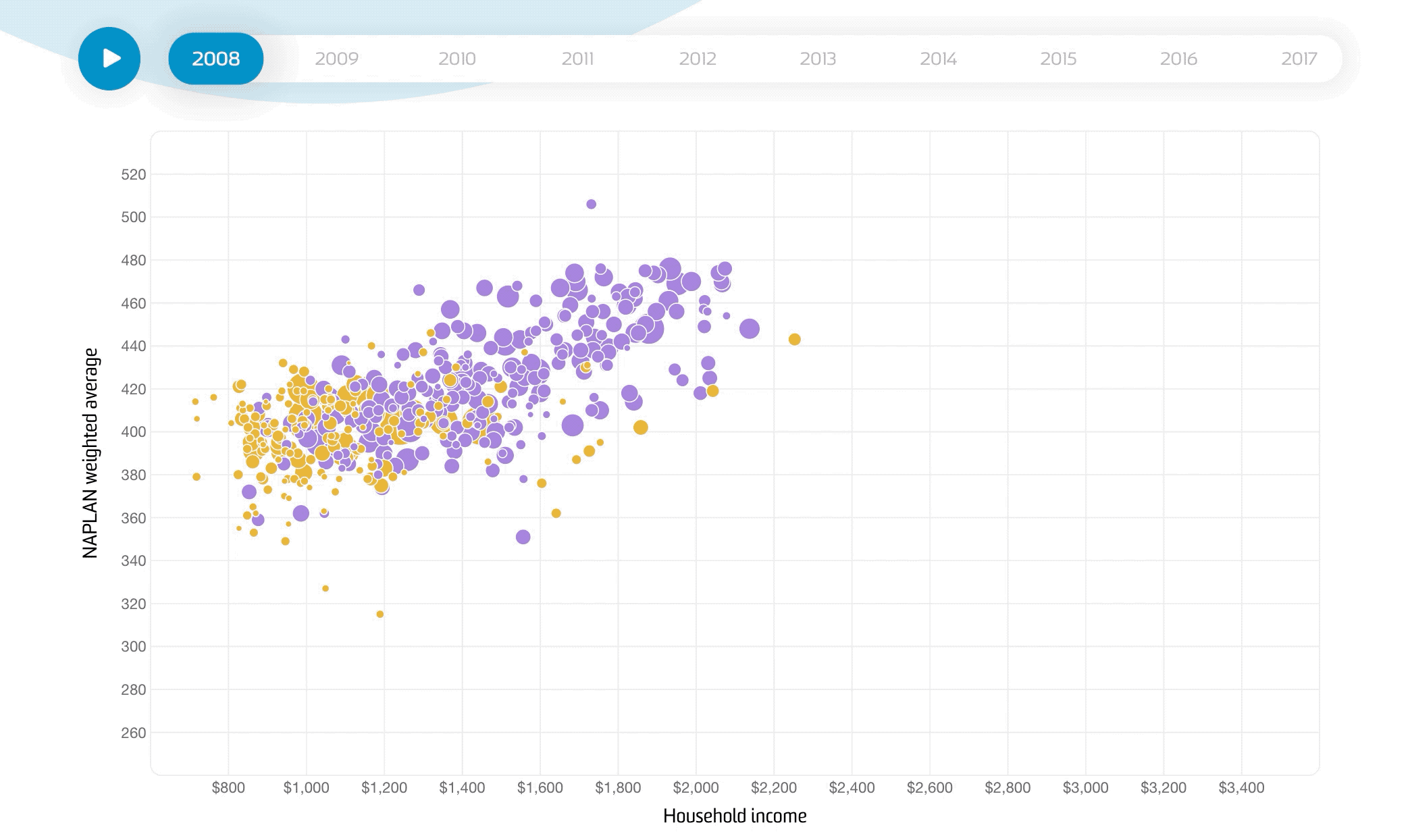Click the Household income axis label
1410x840 pixels.
(734, 816)
